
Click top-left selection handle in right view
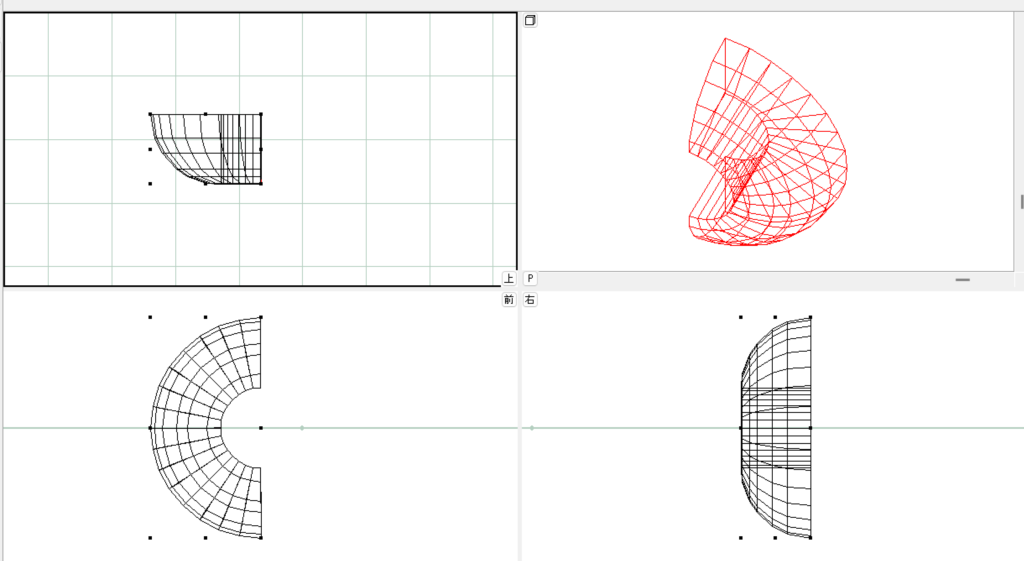pyautogui.click(x=741, y=317)
